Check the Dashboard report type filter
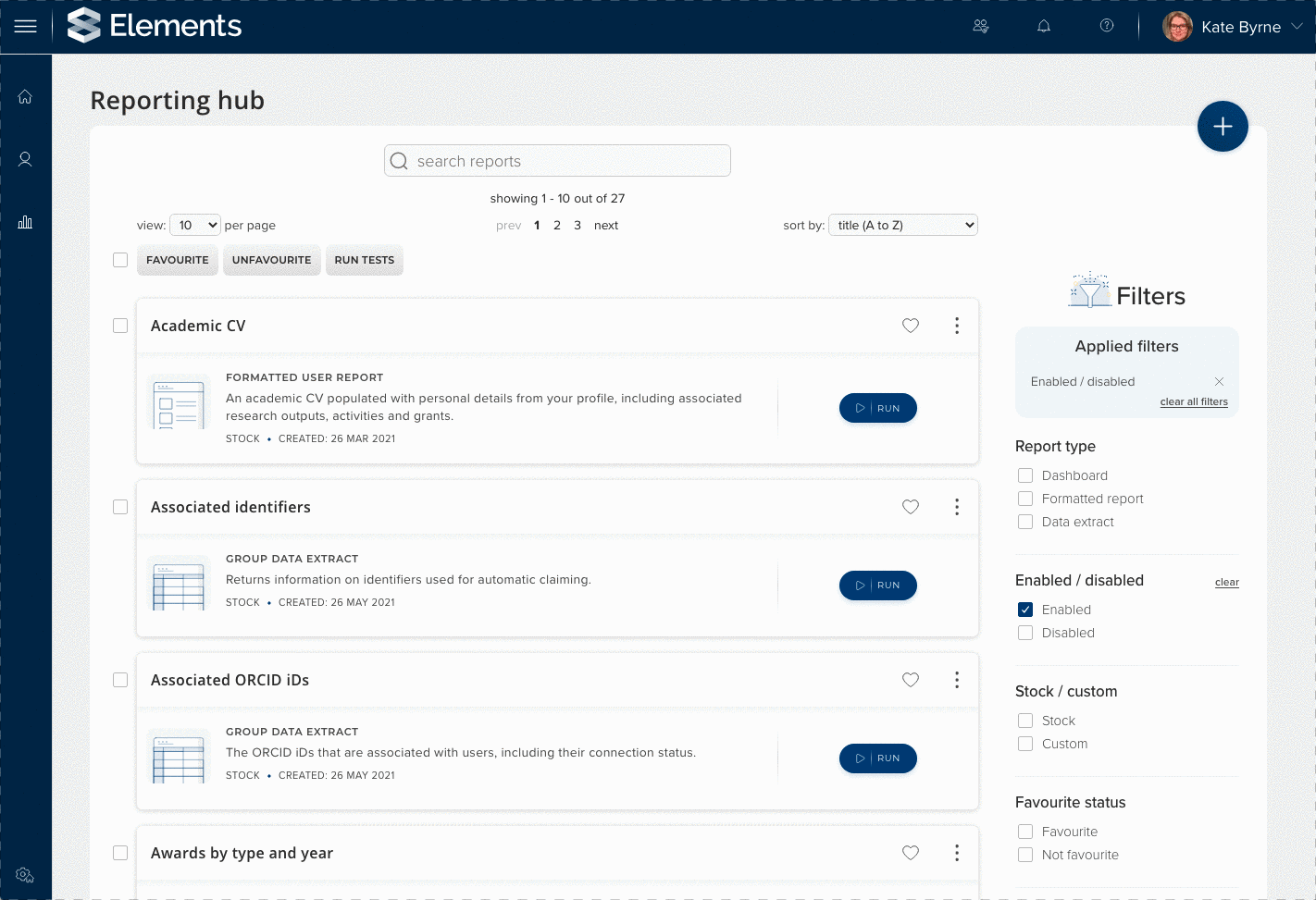 1025,475
